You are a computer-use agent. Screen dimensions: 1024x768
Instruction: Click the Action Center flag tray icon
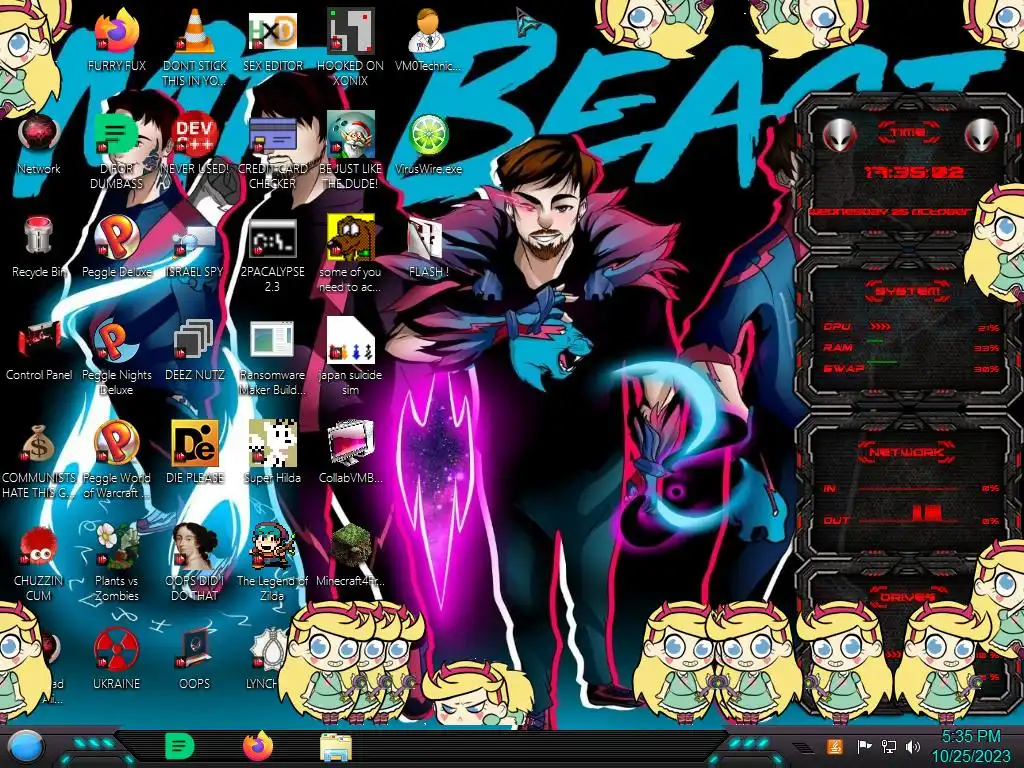tap(864, 746)
